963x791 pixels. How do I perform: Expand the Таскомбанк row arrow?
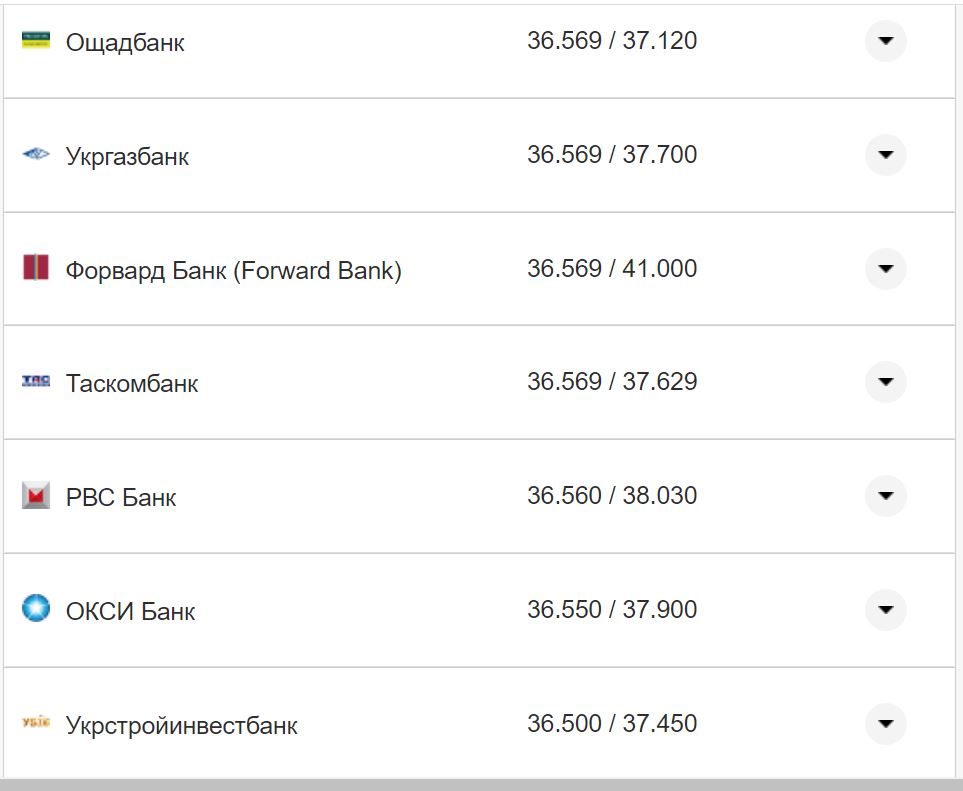click(x=885, y=382)
